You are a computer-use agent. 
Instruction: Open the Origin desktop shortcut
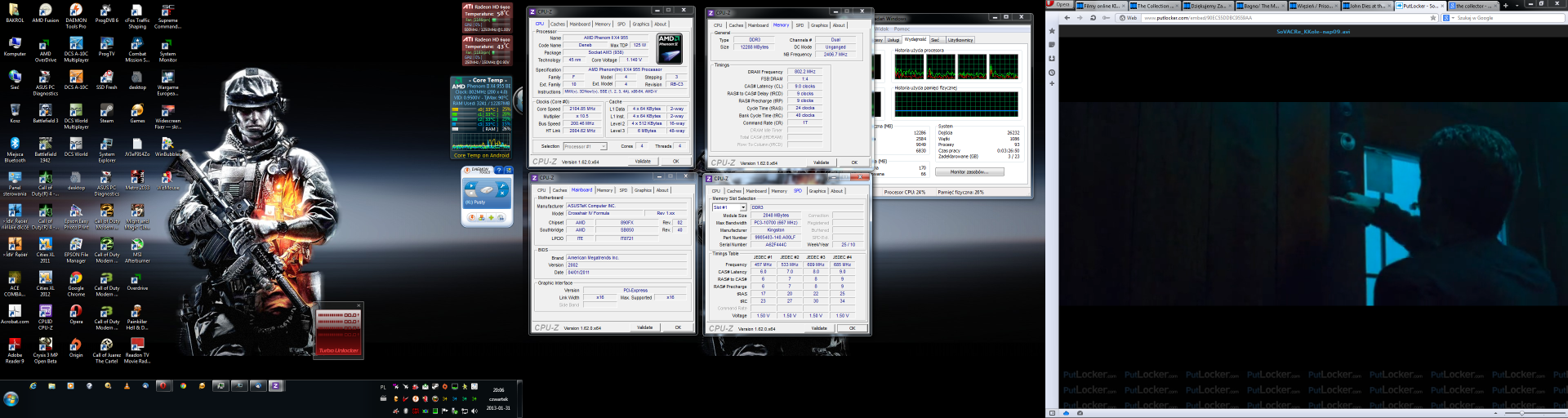pos(76,345)
